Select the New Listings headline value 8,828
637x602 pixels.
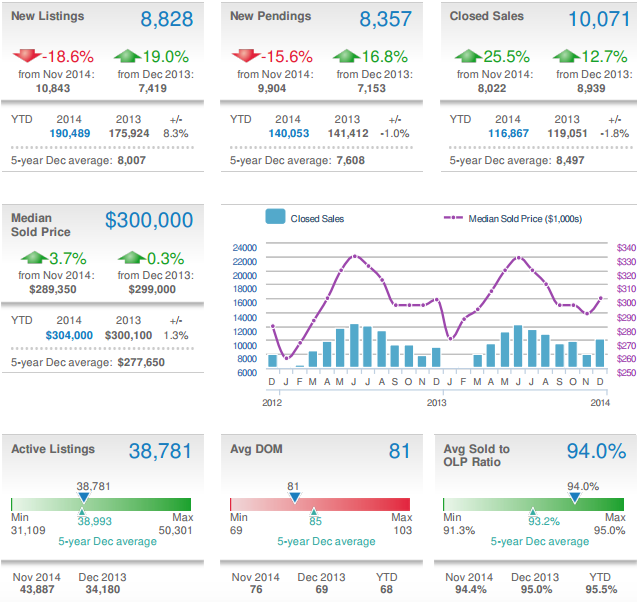tap(167, 19)
